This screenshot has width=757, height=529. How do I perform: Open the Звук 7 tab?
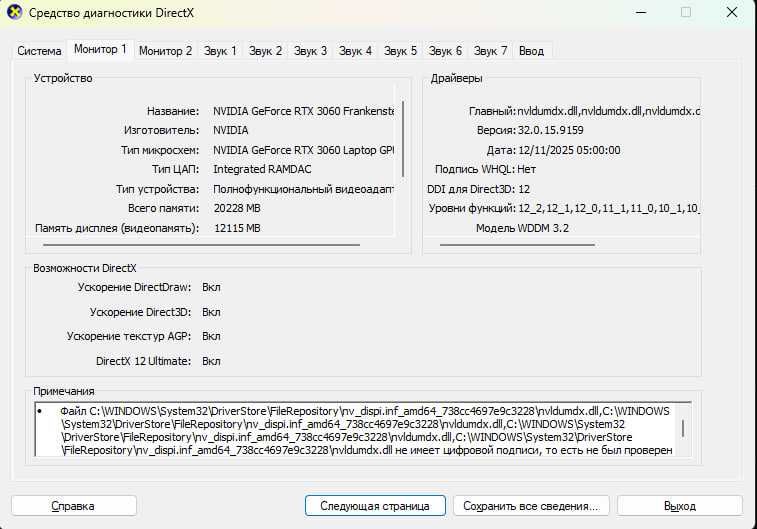coord(490,51)
